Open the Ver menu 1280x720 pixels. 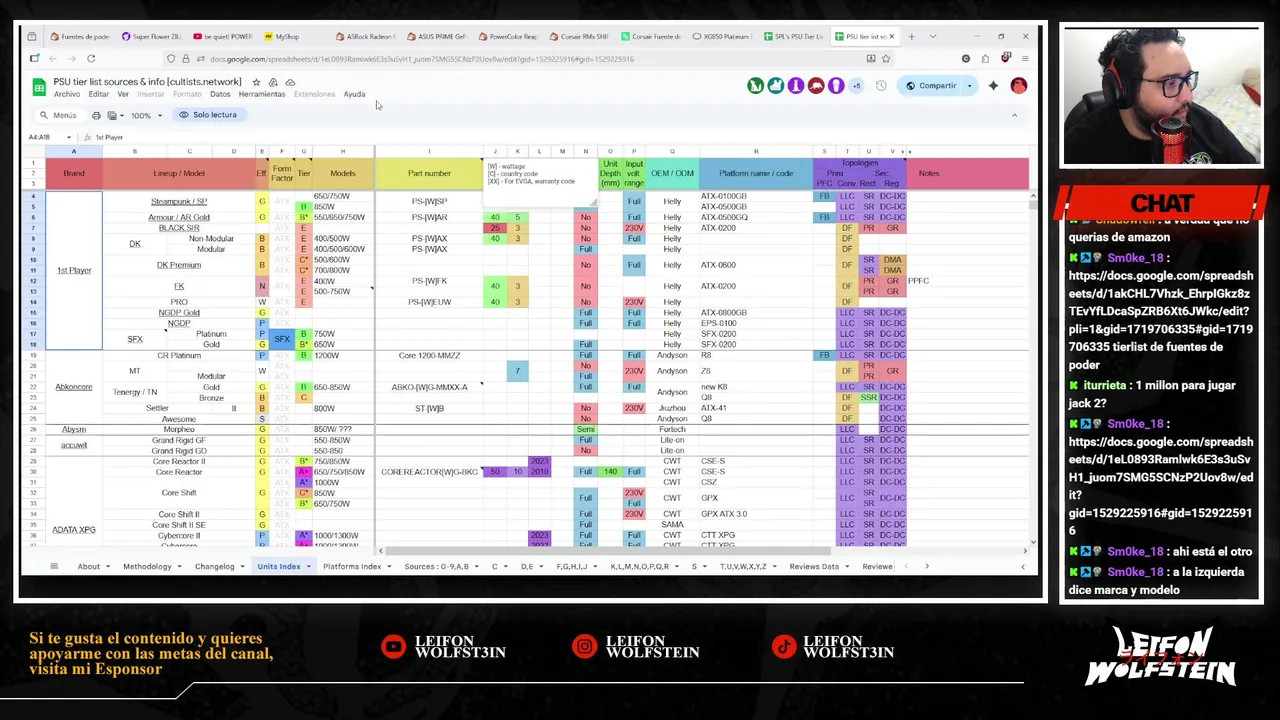123,94
